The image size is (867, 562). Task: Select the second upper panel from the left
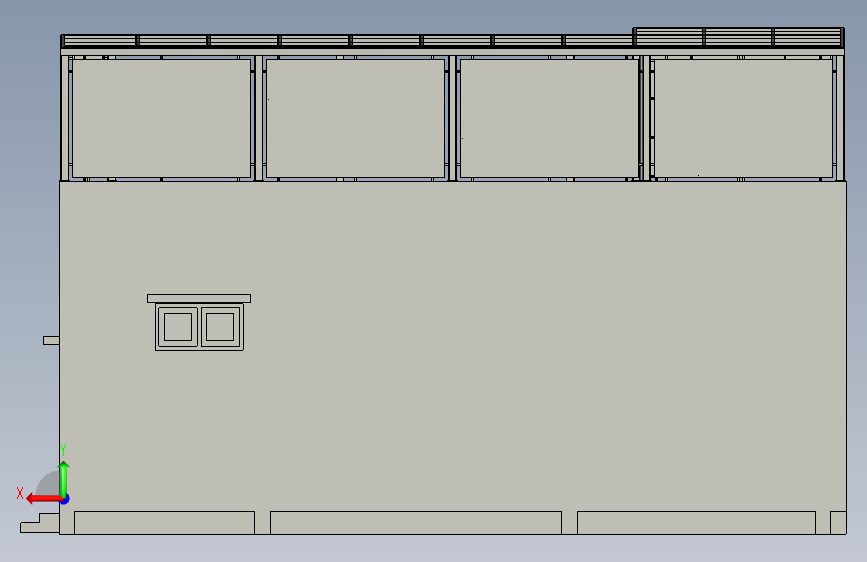[356, 118]
